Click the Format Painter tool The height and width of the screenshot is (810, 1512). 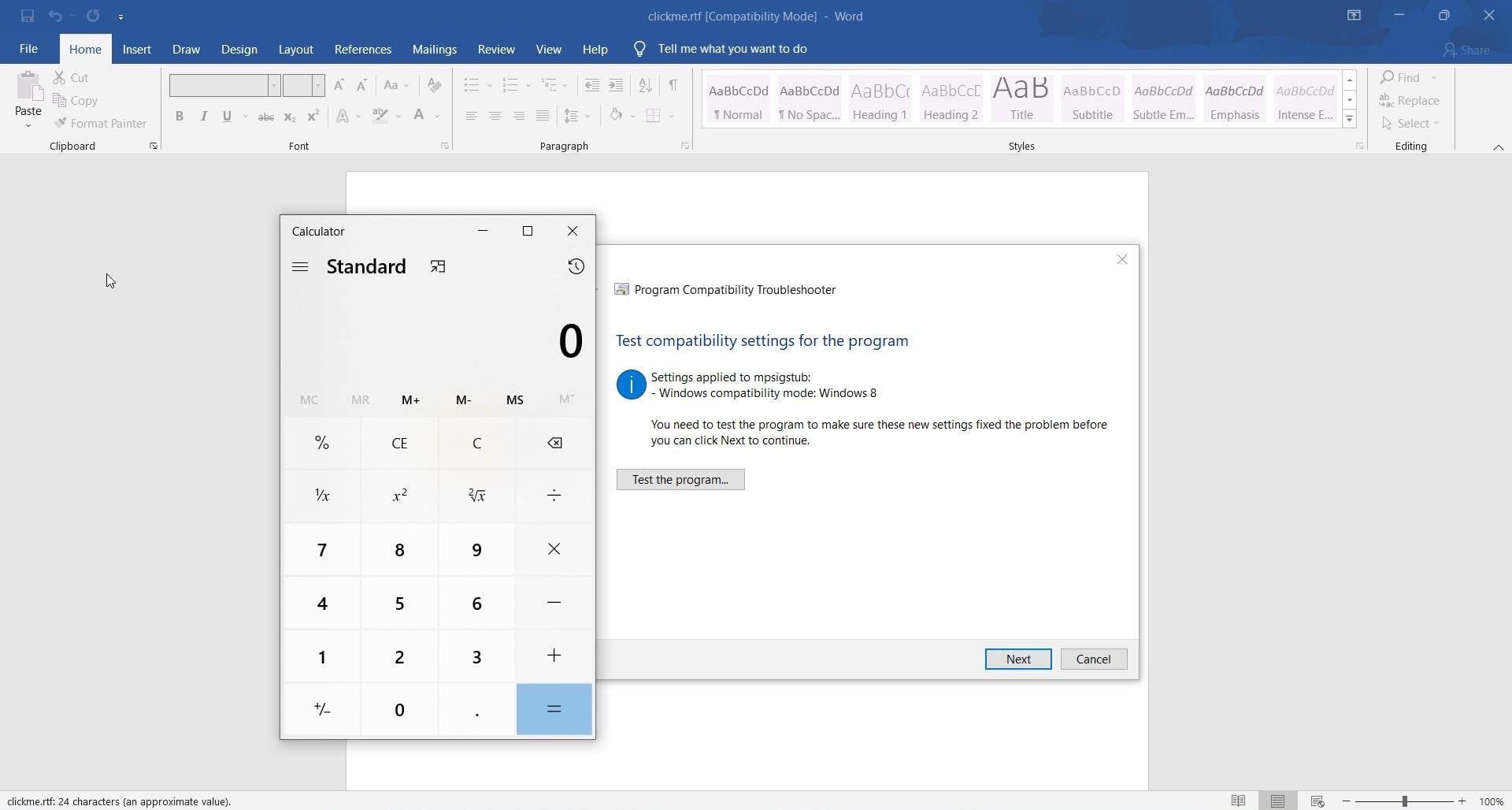pyautogui.click(x=101, y=124)
